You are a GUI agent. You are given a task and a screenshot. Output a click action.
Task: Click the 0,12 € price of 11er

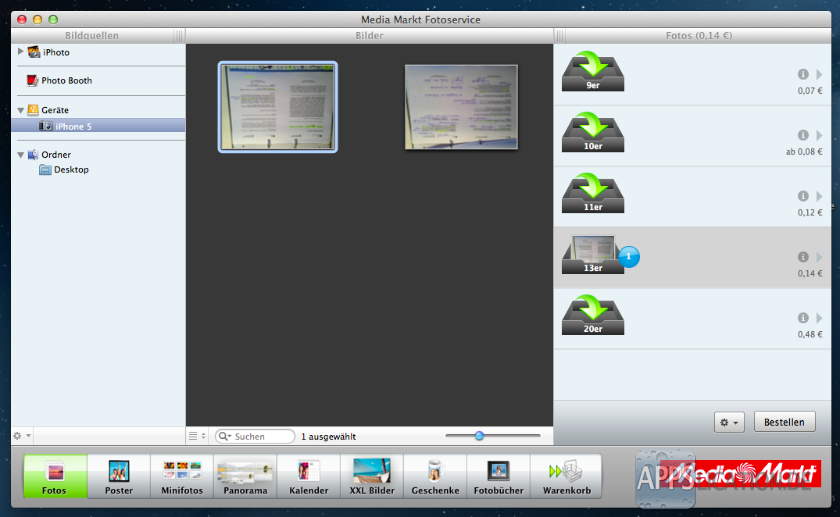(x=809, y=212)
